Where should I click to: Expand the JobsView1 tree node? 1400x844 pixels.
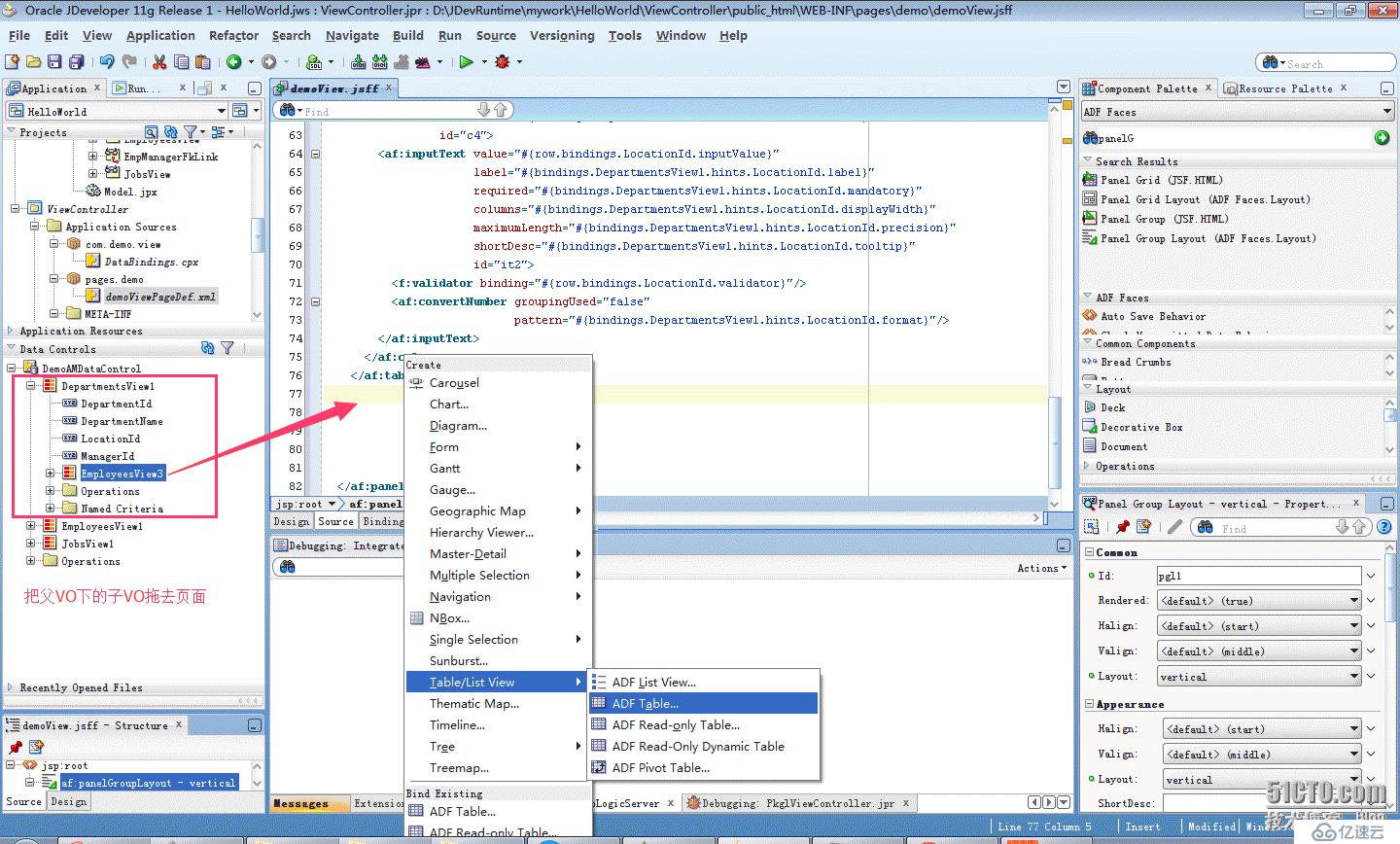tap(31, 544)
